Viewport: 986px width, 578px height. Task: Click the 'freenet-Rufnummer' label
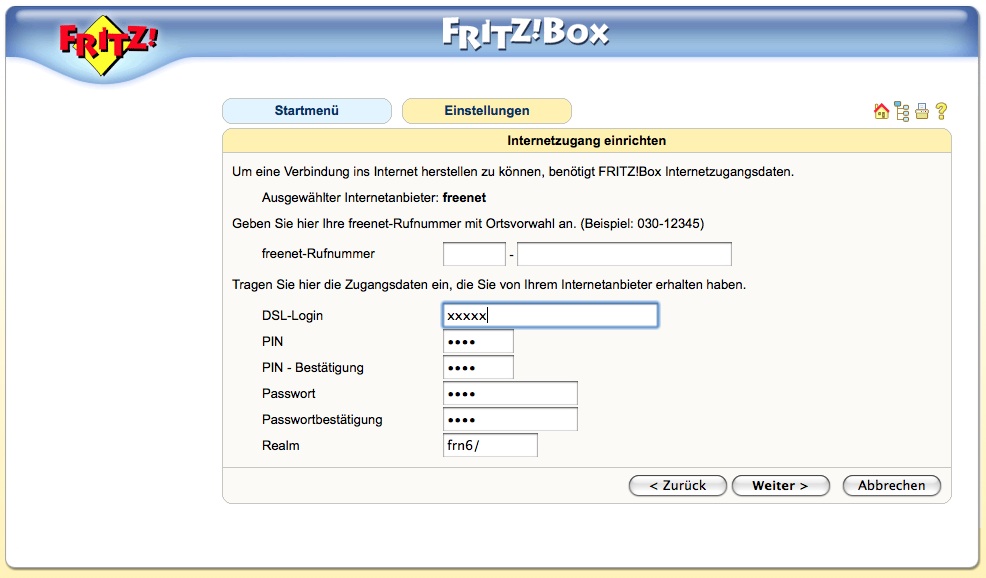click(318, 253)
